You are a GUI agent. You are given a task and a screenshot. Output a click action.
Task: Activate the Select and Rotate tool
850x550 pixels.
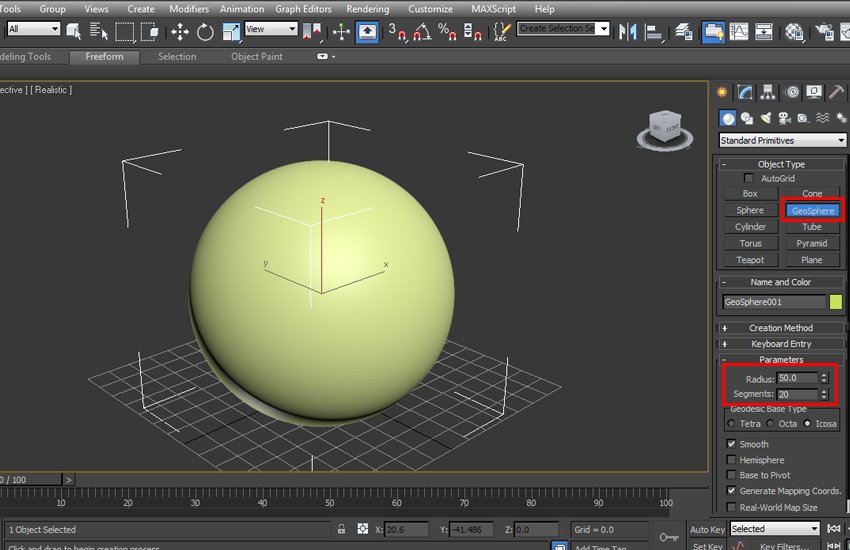pyautogui.click(x=205, y=31)
